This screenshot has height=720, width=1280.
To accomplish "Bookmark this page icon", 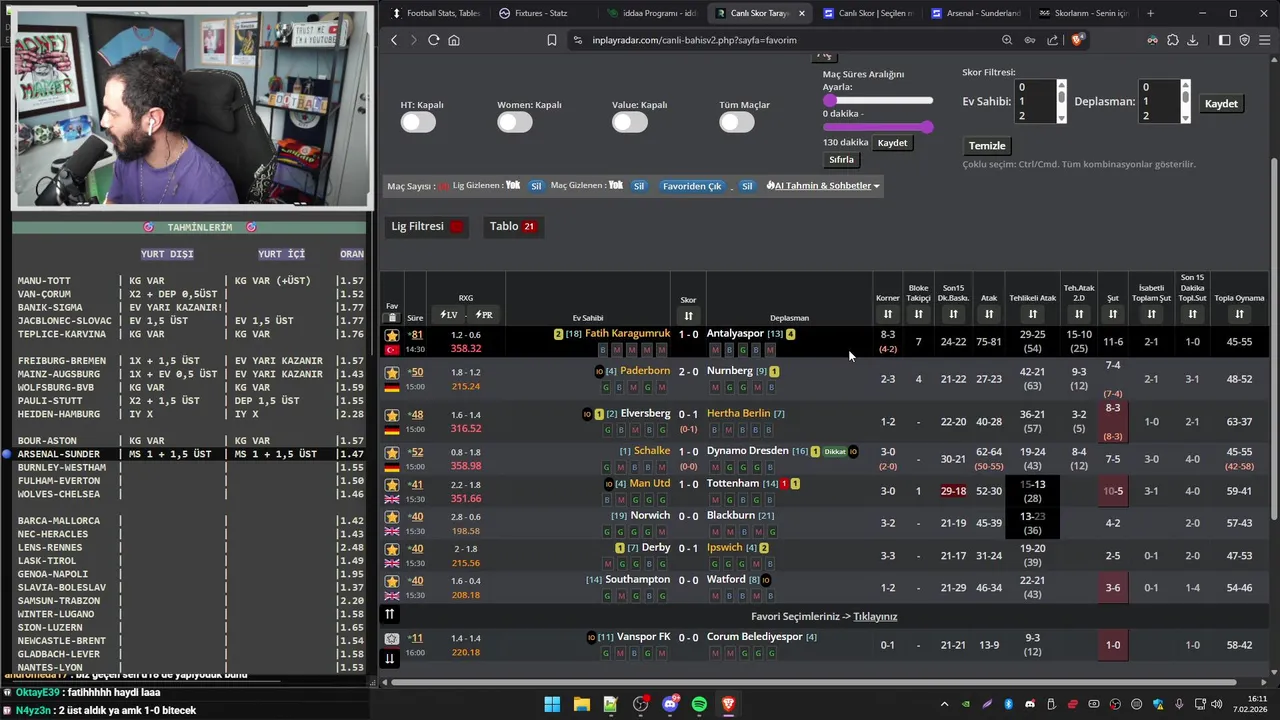I will click(x=551, y=40).
